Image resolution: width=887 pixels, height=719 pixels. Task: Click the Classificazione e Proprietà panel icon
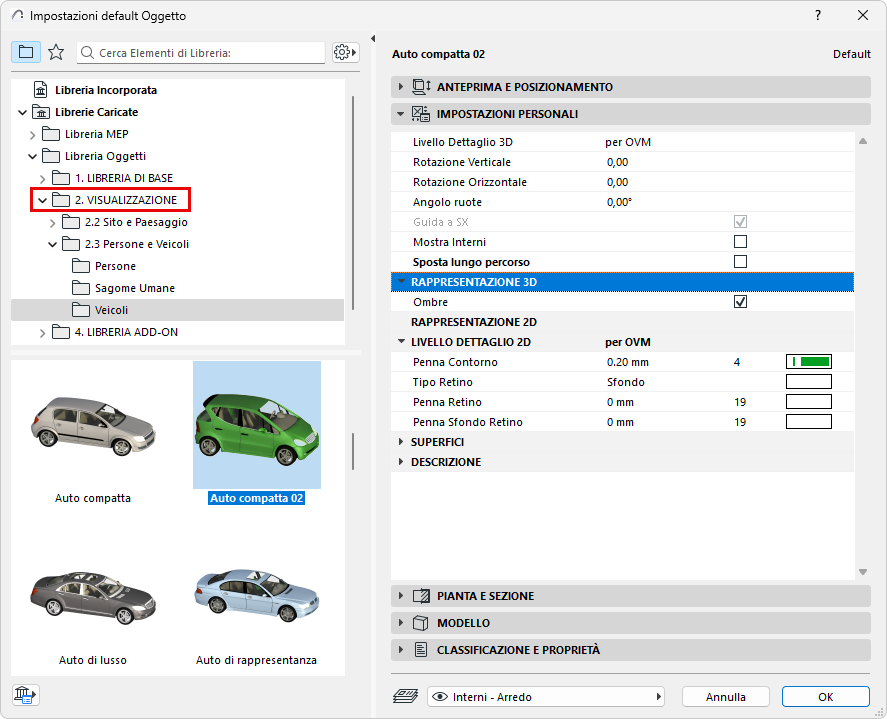pyautogui.click(x=421, y=650)
